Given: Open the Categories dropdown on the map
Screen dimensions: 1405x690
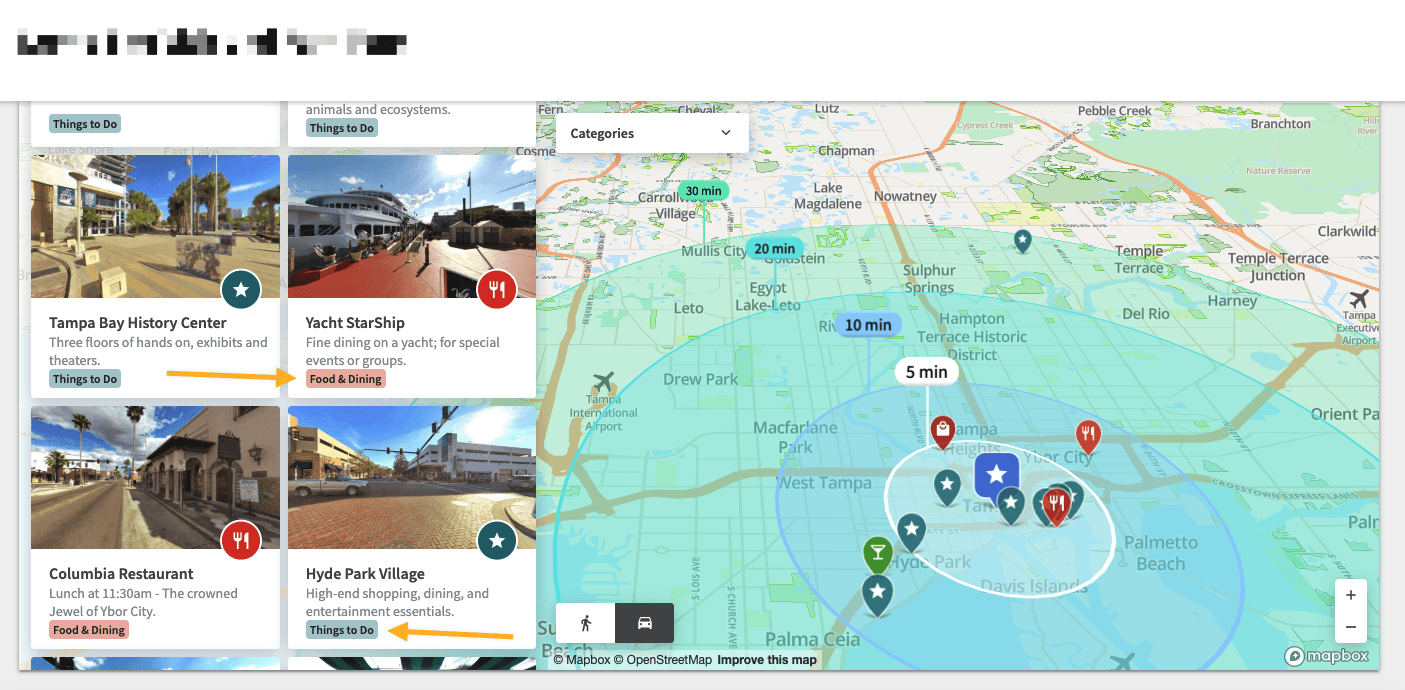Looking at the screenshot, I should pyautogui.click(x=651, y=133).
